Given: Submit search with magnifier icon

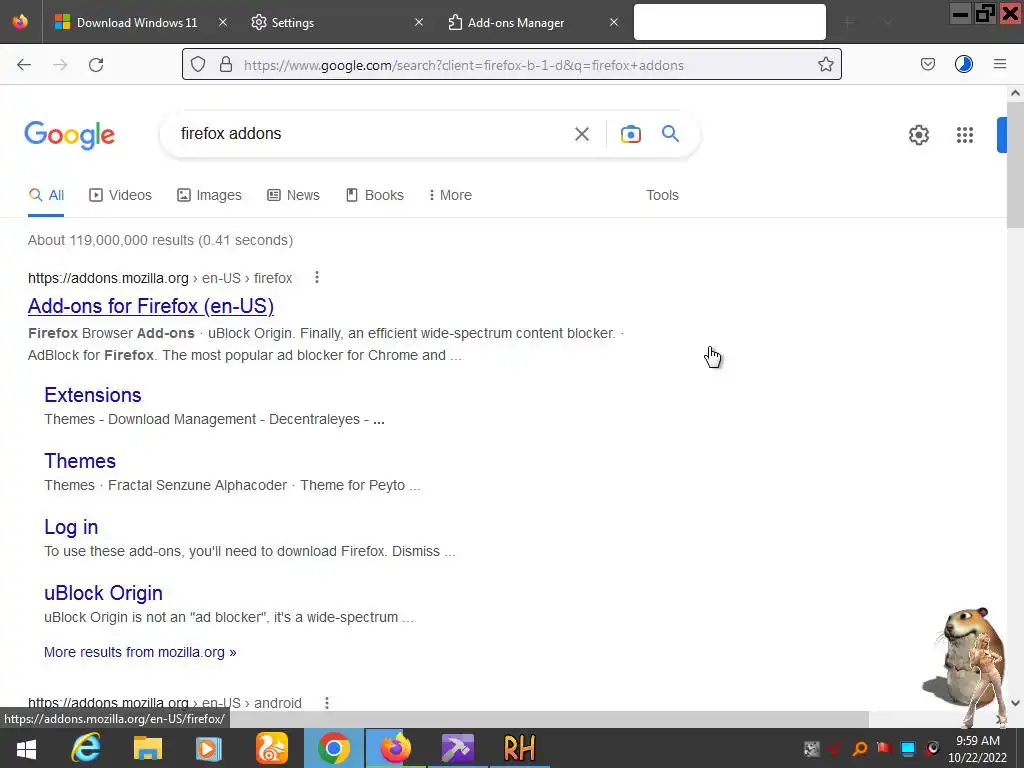Looking at the screenshot, I should click(670, 134).
